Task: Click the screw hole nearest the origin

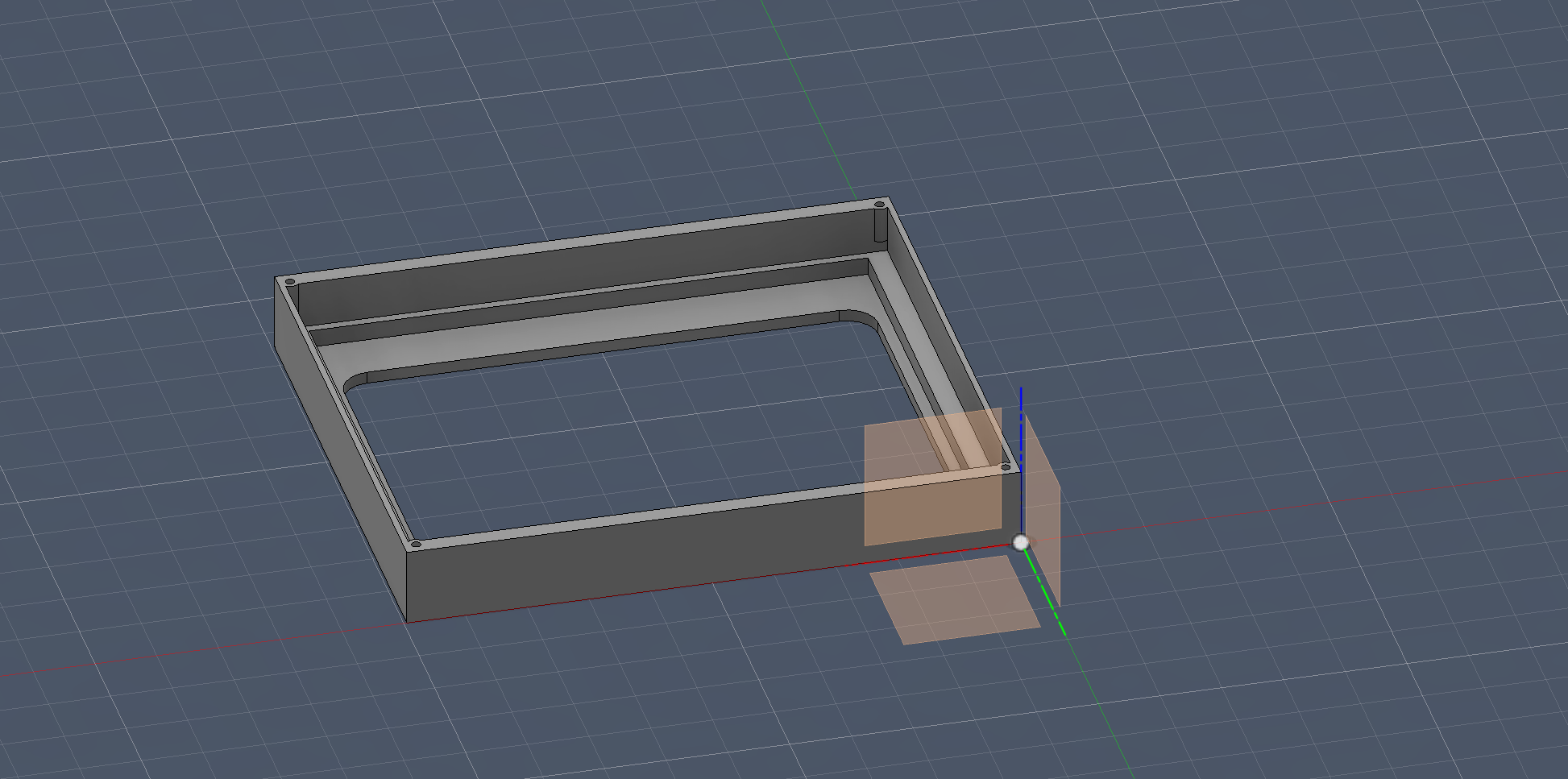Action: tap(1005, 467)
